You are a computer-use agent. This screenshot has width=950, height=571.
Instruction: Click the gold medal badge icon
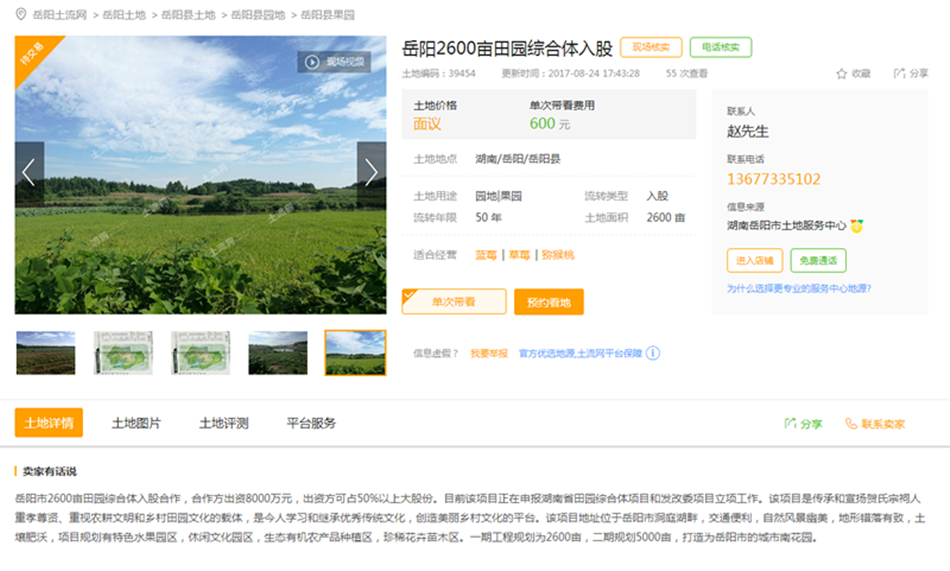(x=857, y=226)
